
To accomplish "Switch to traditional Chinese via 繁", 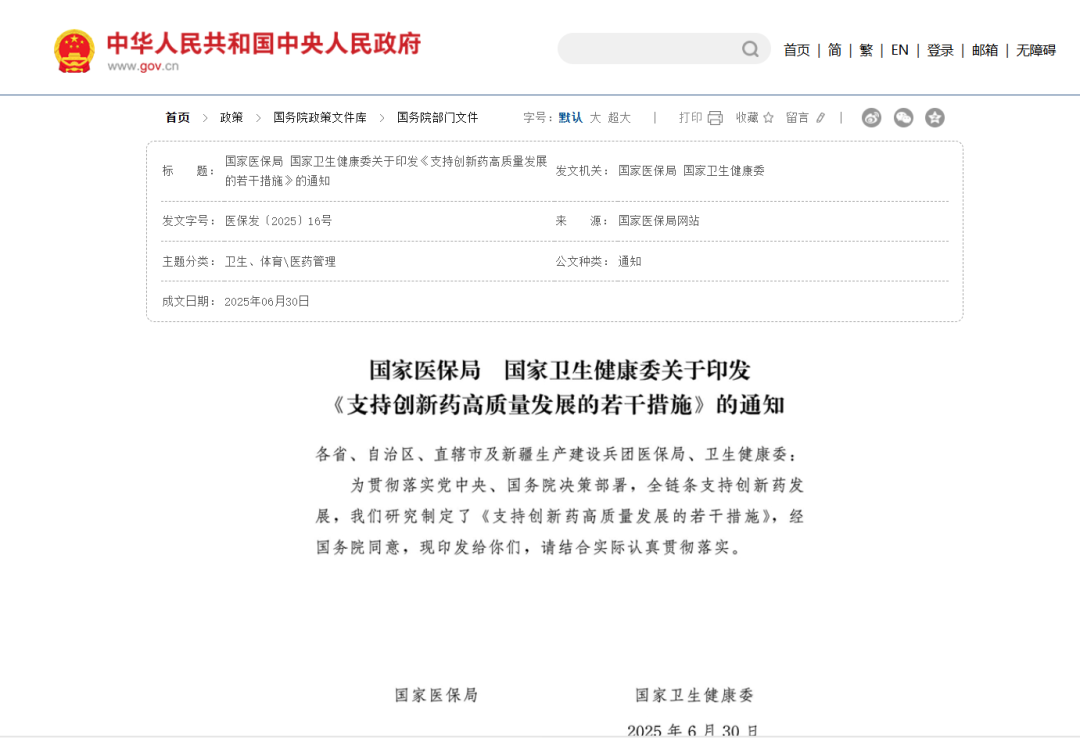I will tap(866, 49).
